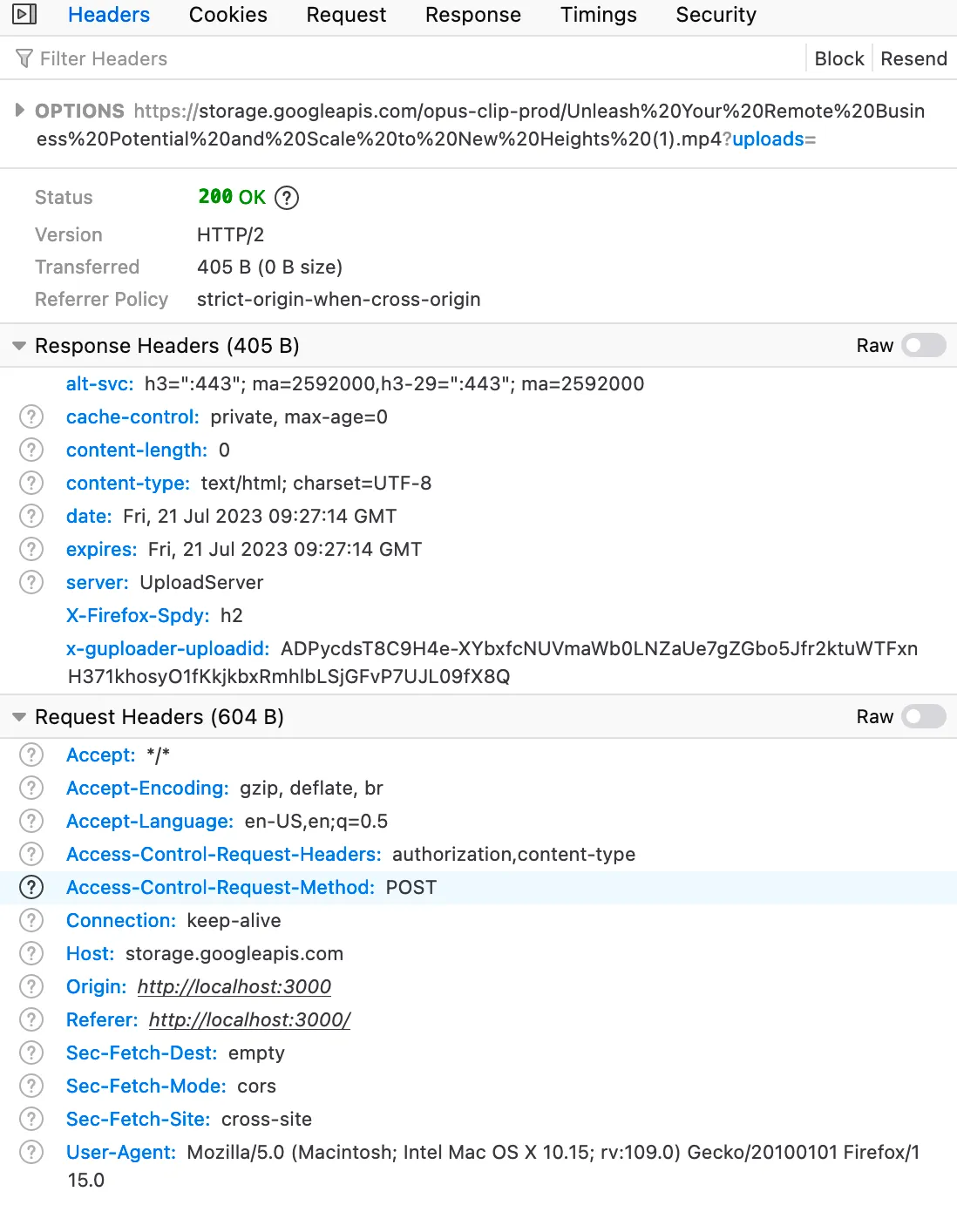957x1232 pixels.
Task: Focus the Filter Headers input field
Action: 410,58
